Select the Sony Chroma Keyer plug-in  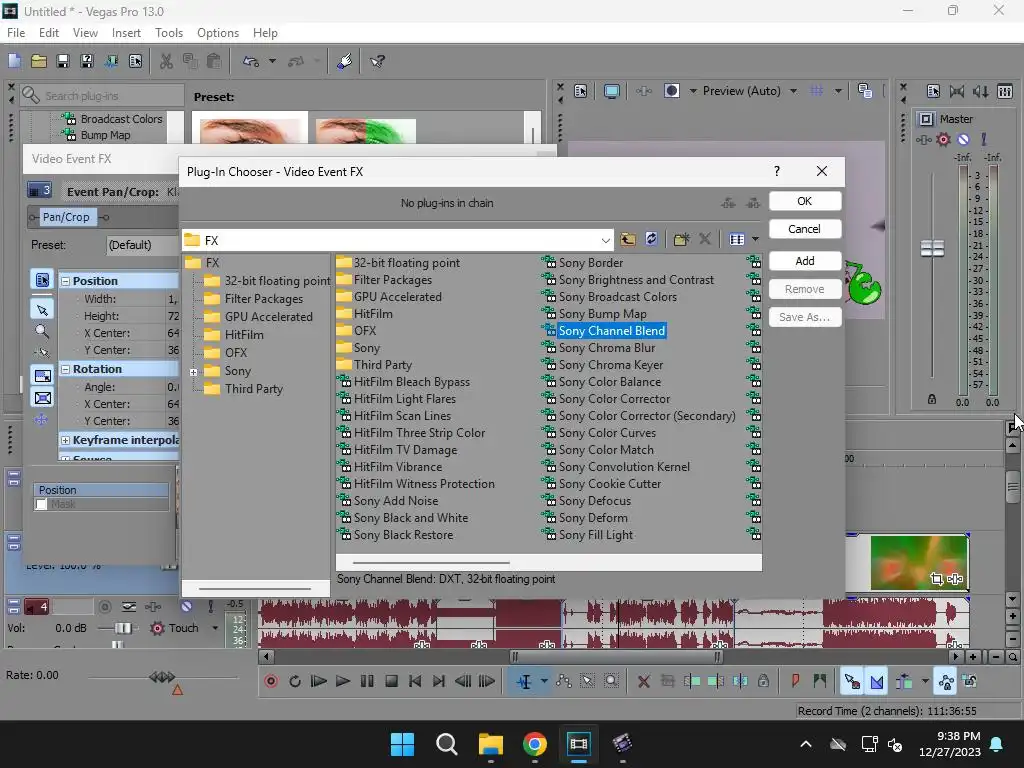tap(611, 365)
